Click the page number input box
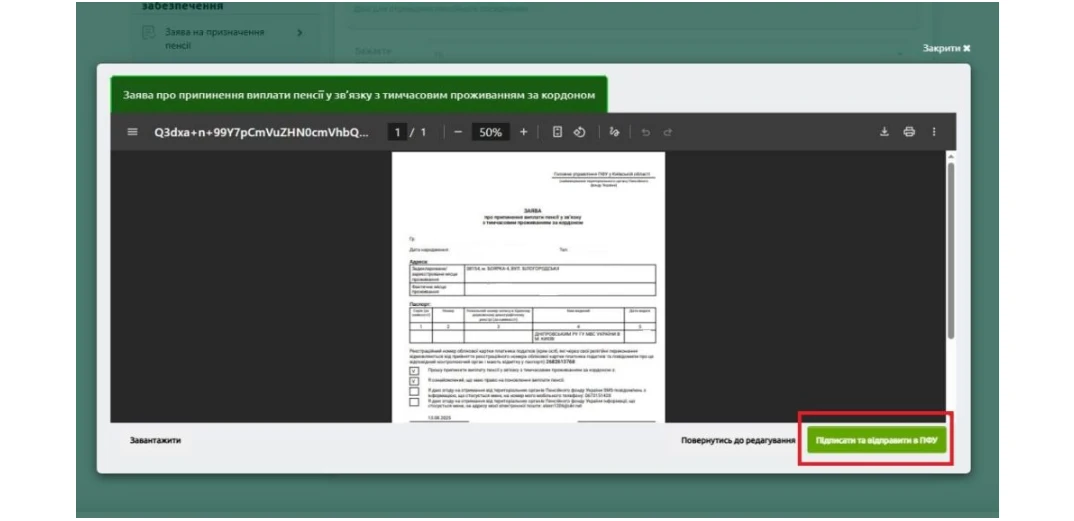This screenshot has height=521, width=1074. pos(397,132)
